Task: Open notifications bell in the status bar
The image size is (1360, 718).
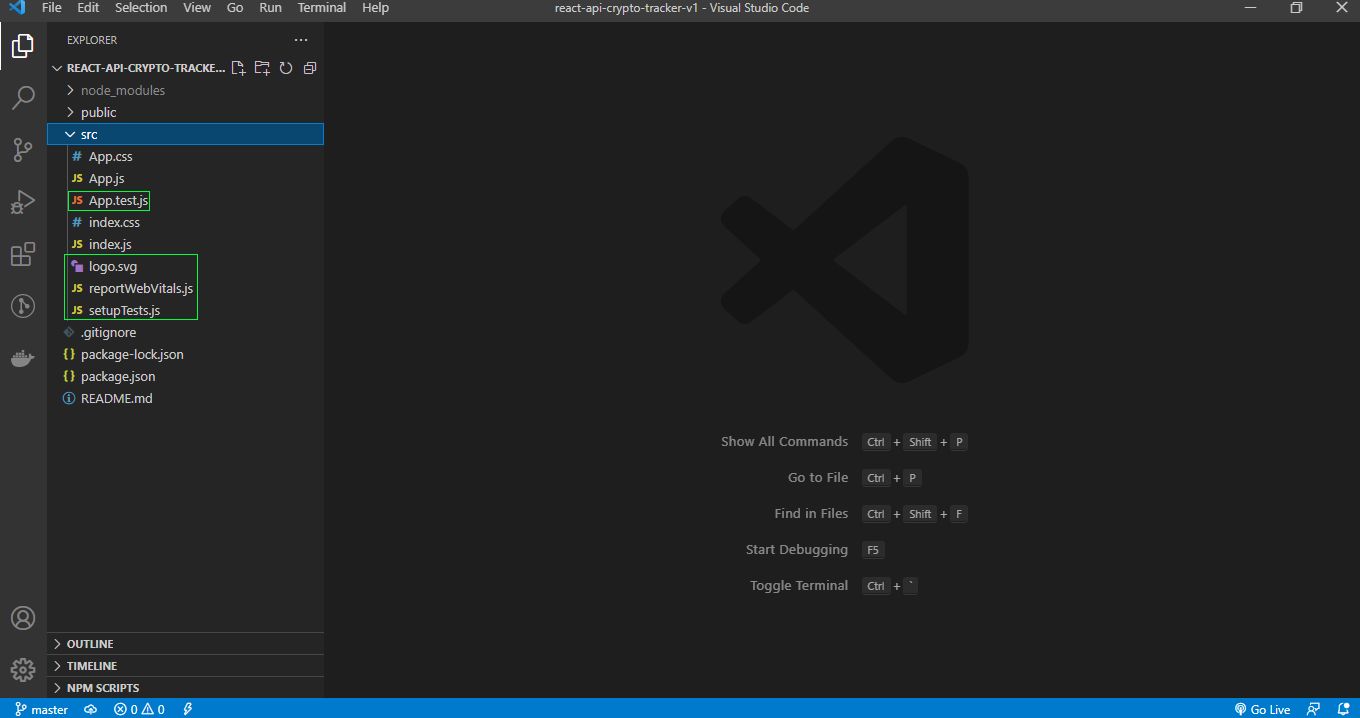Action: point(1341,709)
